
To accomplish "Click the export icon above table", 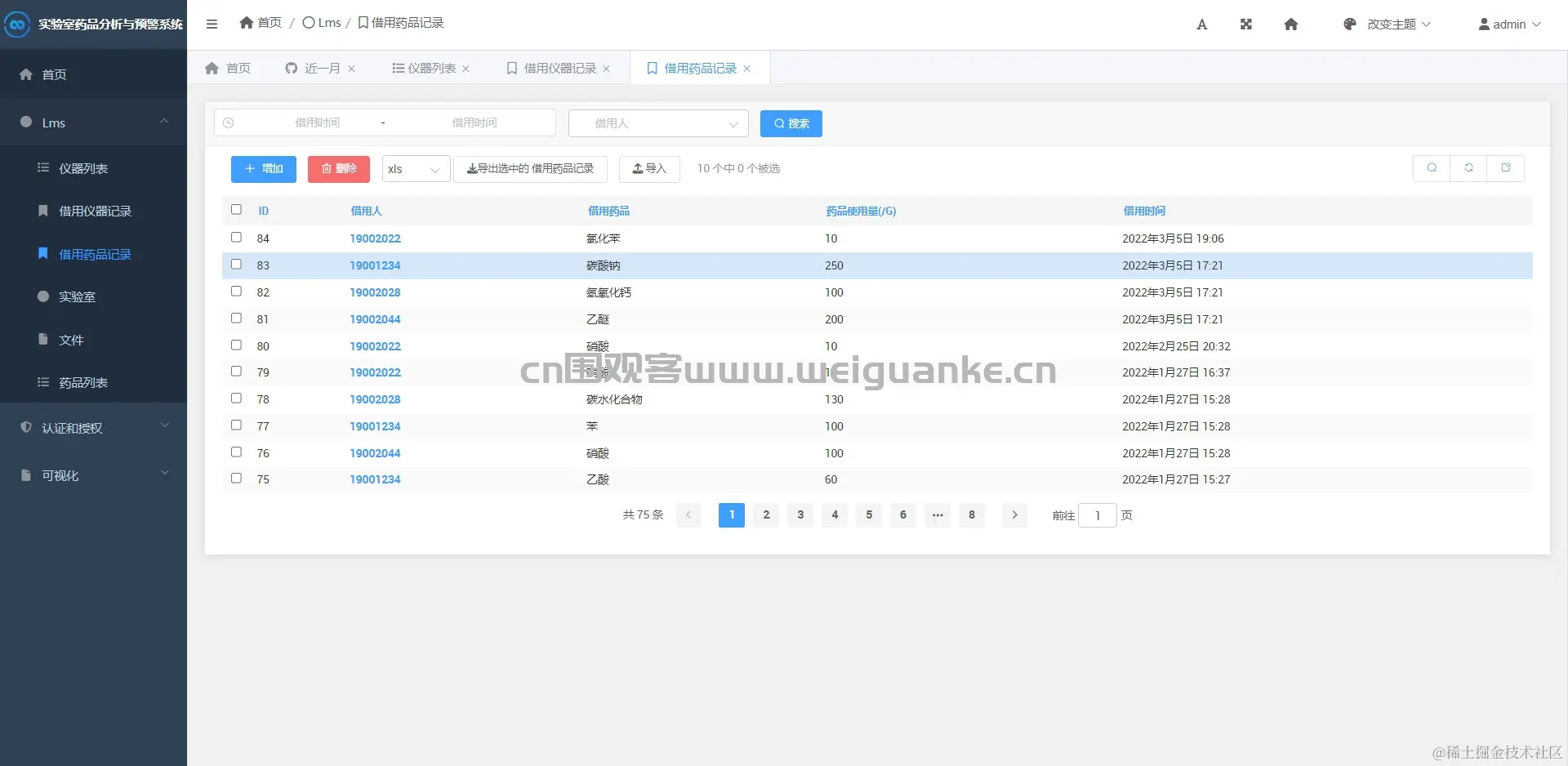I will (1505, 167).
